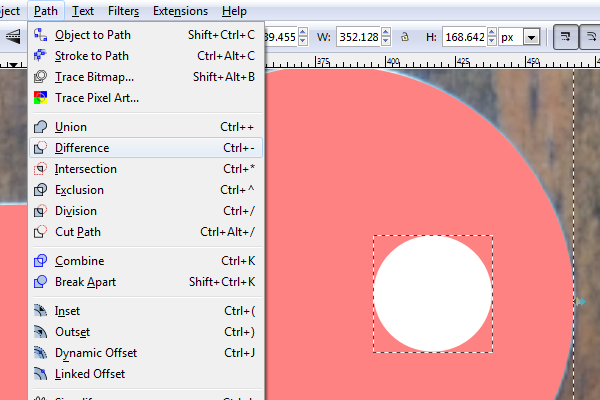600x400 pixels.
Task: Choose Stroke to Path
Action: pos(146,56)
